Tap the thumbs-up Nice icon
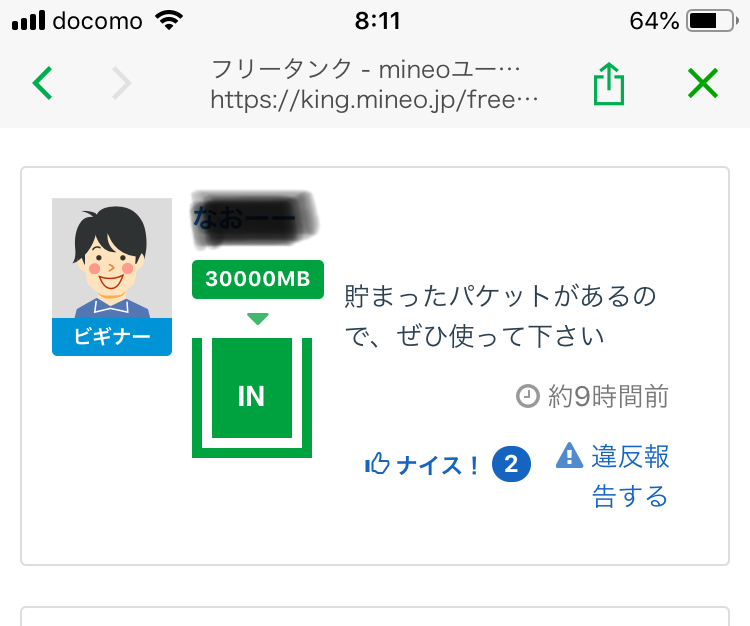This screenshot has height=626, width=750. coord(377,464)
